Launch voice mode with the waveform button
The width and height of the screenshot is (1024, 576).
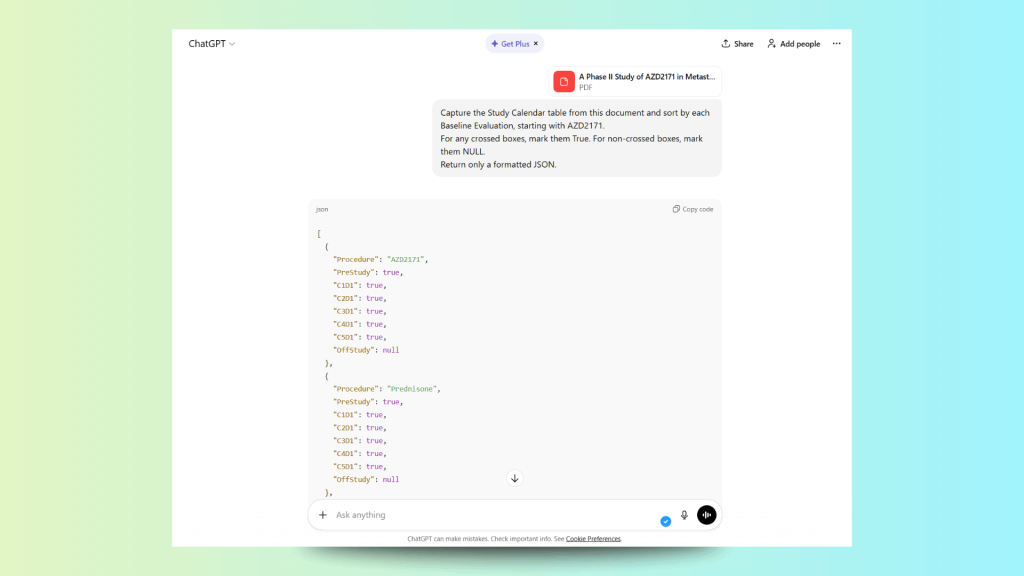[x=707, y=515]
